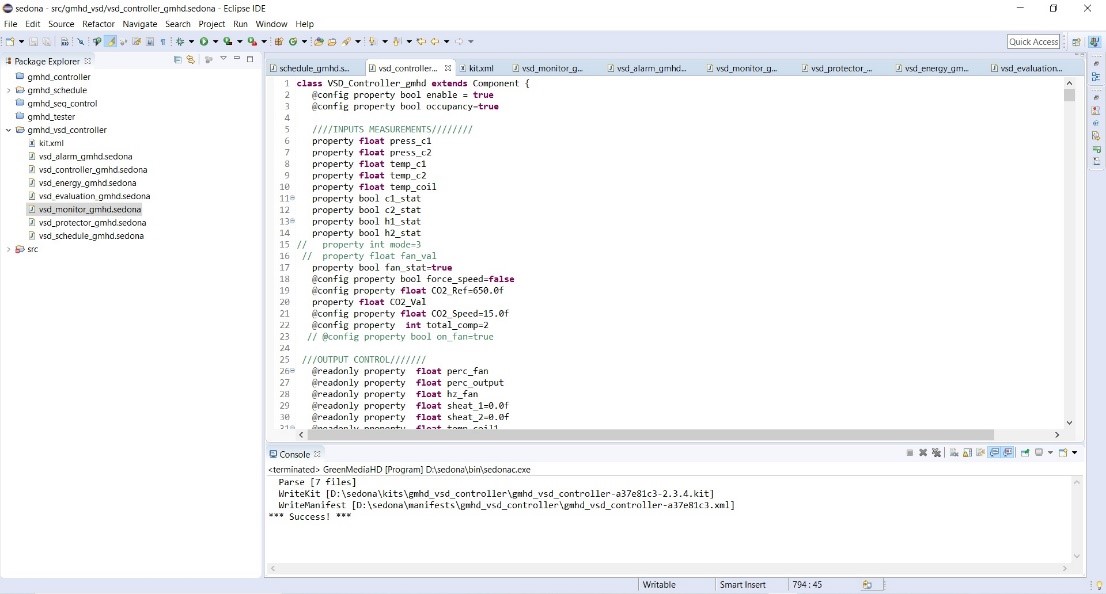This screenshot has height=594, width=1106.
Task: Click the Quick Access search box
Action: point(1033,41)
